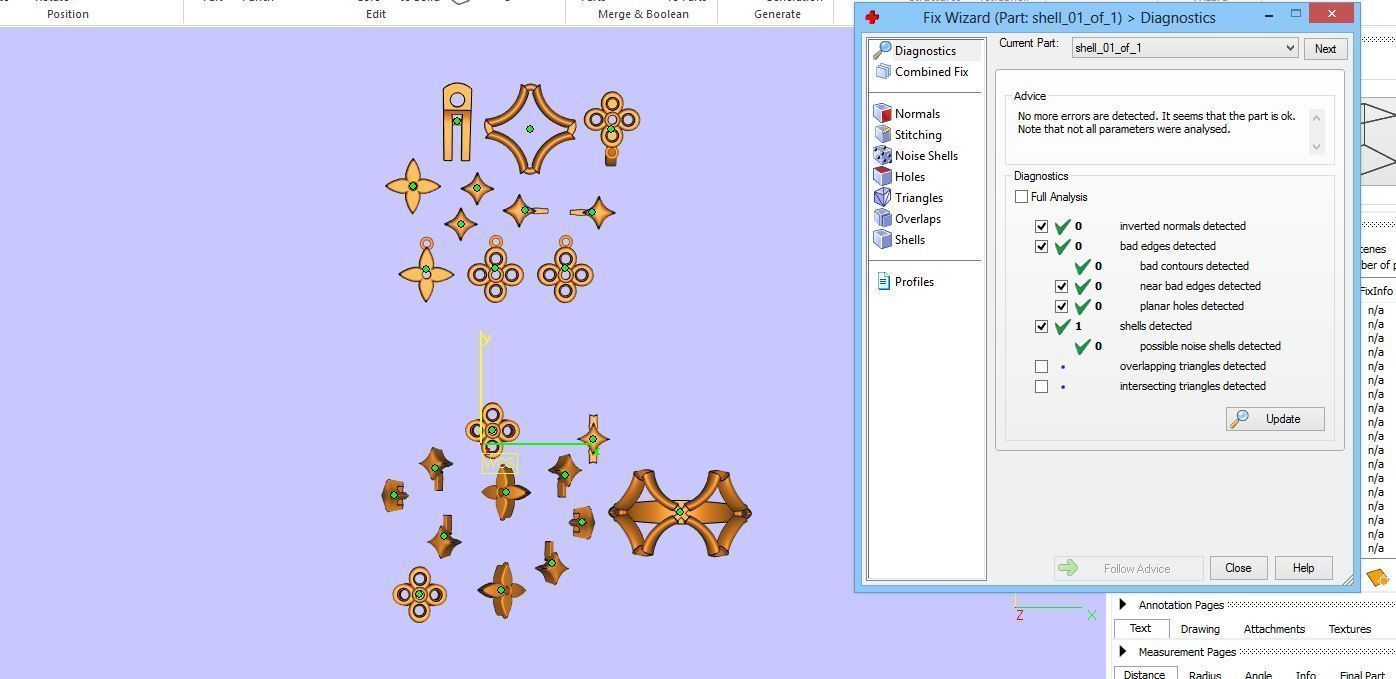The image size is (1396, 679).
Task: Select the large diamond-frame part in top view
Action: pyautogui.click(x=530, y=128)
